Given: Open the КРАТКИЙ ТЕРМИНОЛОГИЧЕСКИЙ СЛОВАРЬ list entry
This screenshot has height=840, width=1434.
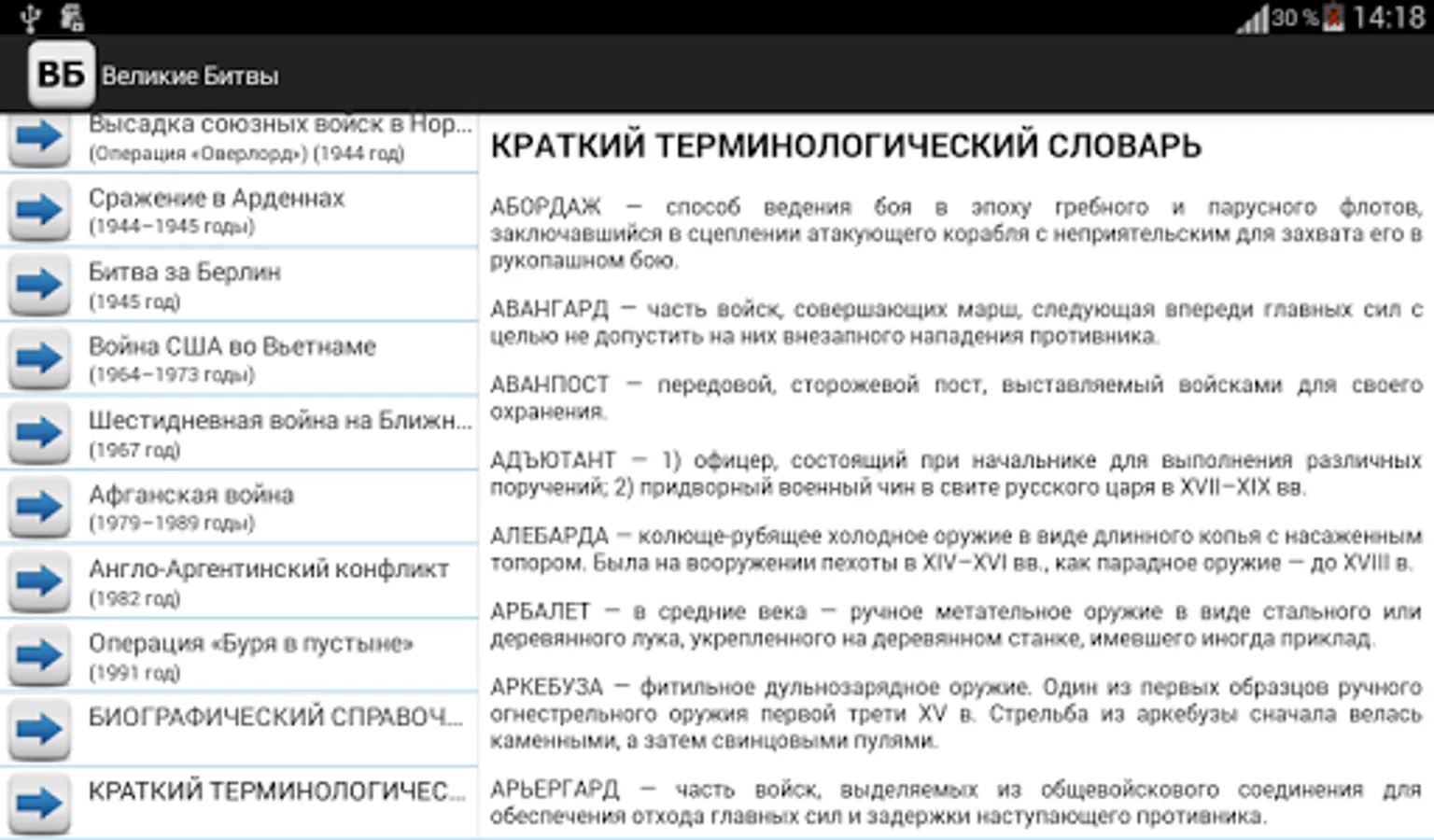Looking at the screenshot, I should point(239,803).
